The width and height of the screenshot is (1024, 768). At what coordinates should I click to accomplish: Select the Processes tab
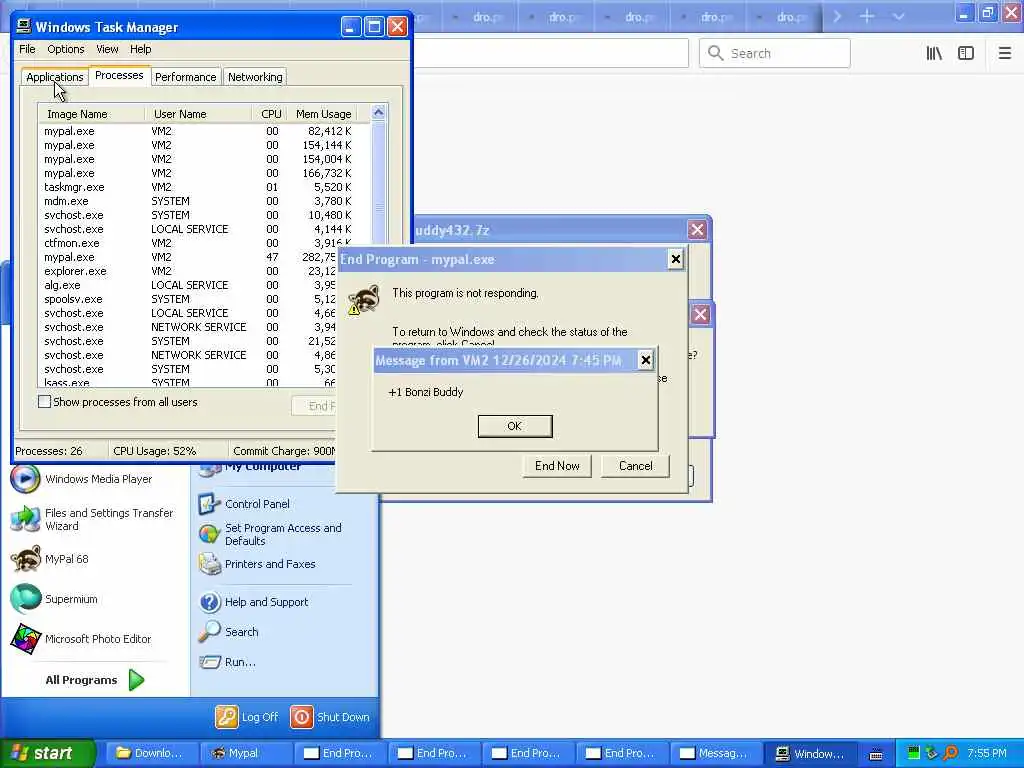coord(119,75)
